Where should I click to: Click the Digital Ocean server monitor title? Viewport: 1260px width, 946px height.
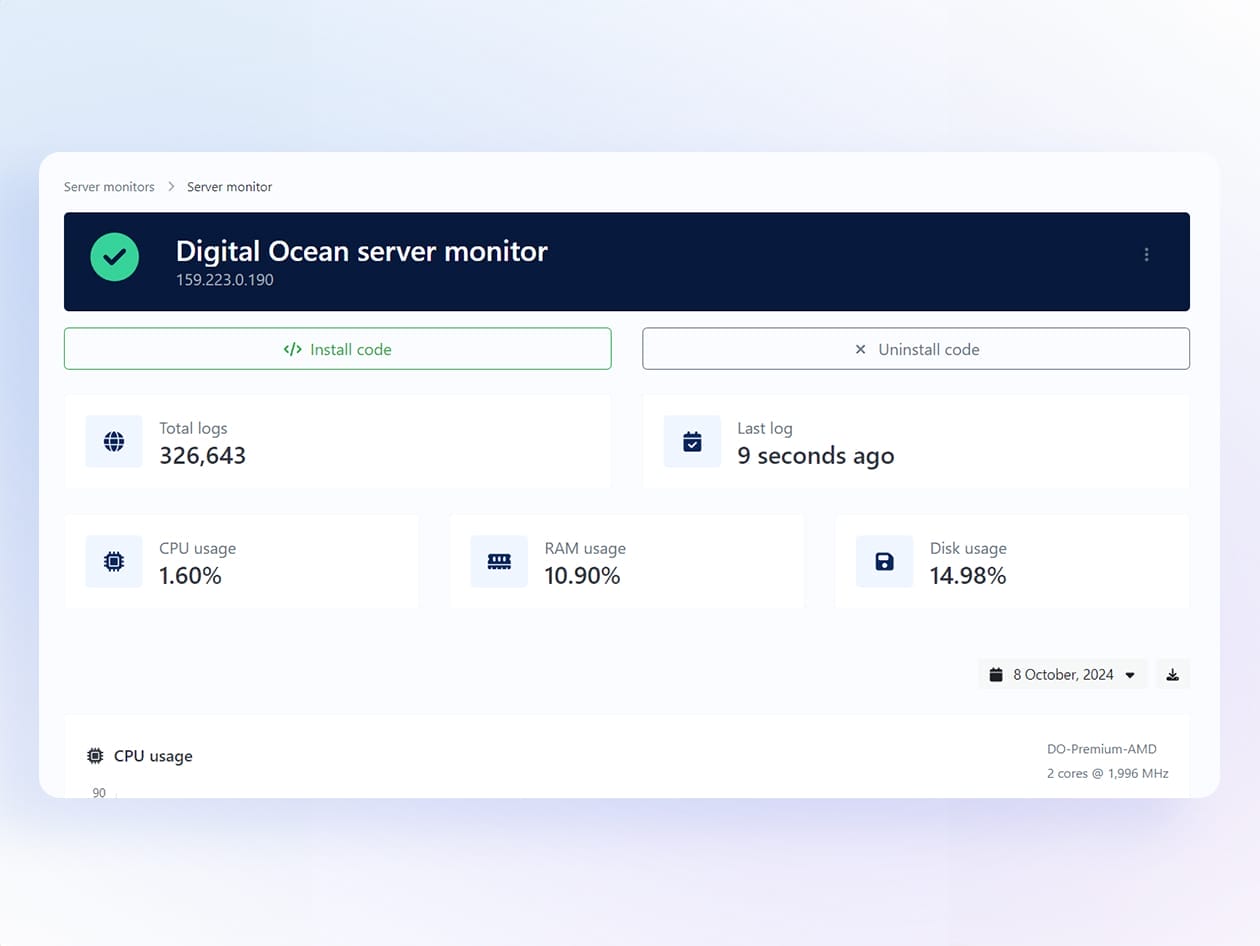click(361, 251)
